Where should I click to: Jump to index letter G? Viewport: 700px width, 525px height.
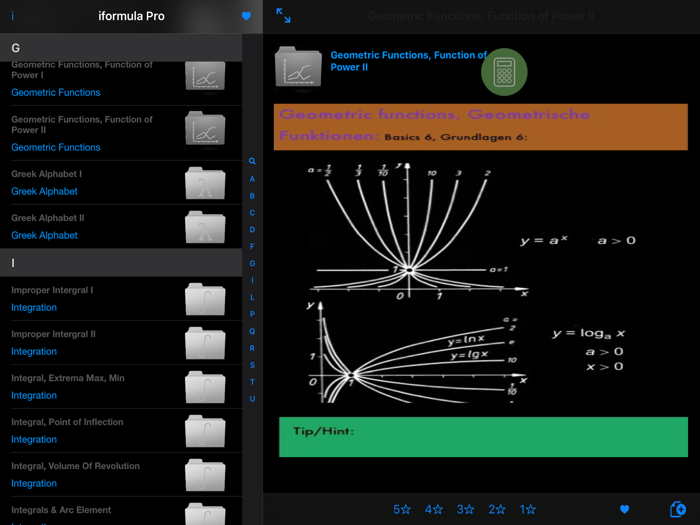252,263
